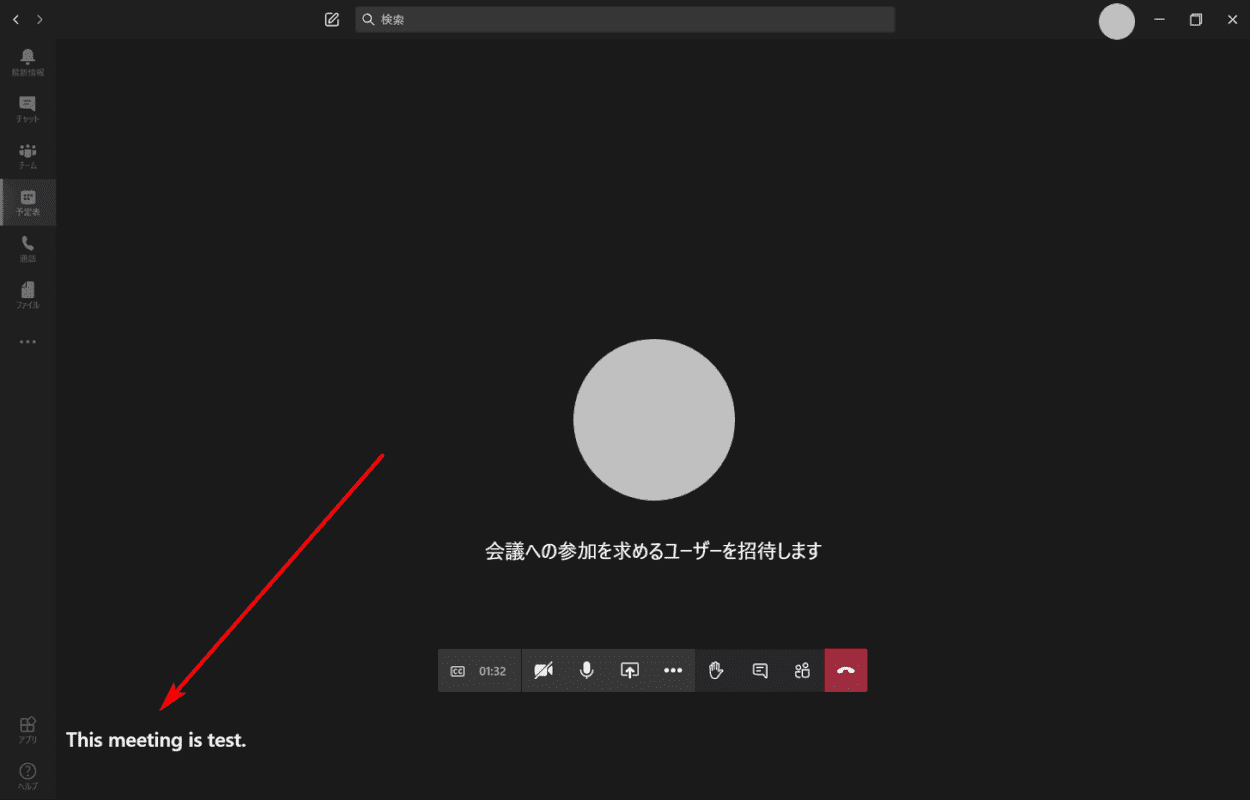Open the Apps store in sidebar
Viewport: 1250px width, 800px height.
pos(28,730)
